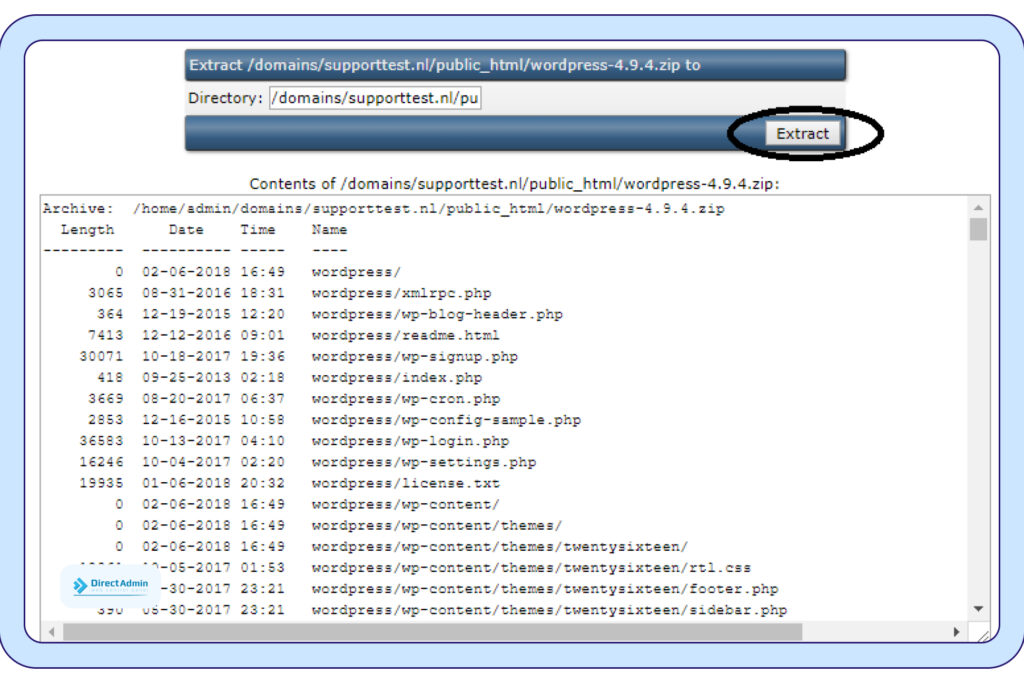Select the twentysixteen/rtl.css entry
Screen dimensions: 1024x683
pos(531,567)
